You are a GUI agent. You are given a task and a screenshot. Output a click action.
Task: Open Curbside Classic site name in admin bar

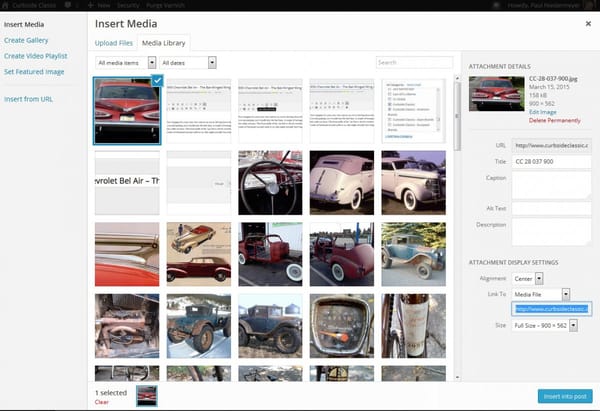pyautogui.click(x=34, y=5)
